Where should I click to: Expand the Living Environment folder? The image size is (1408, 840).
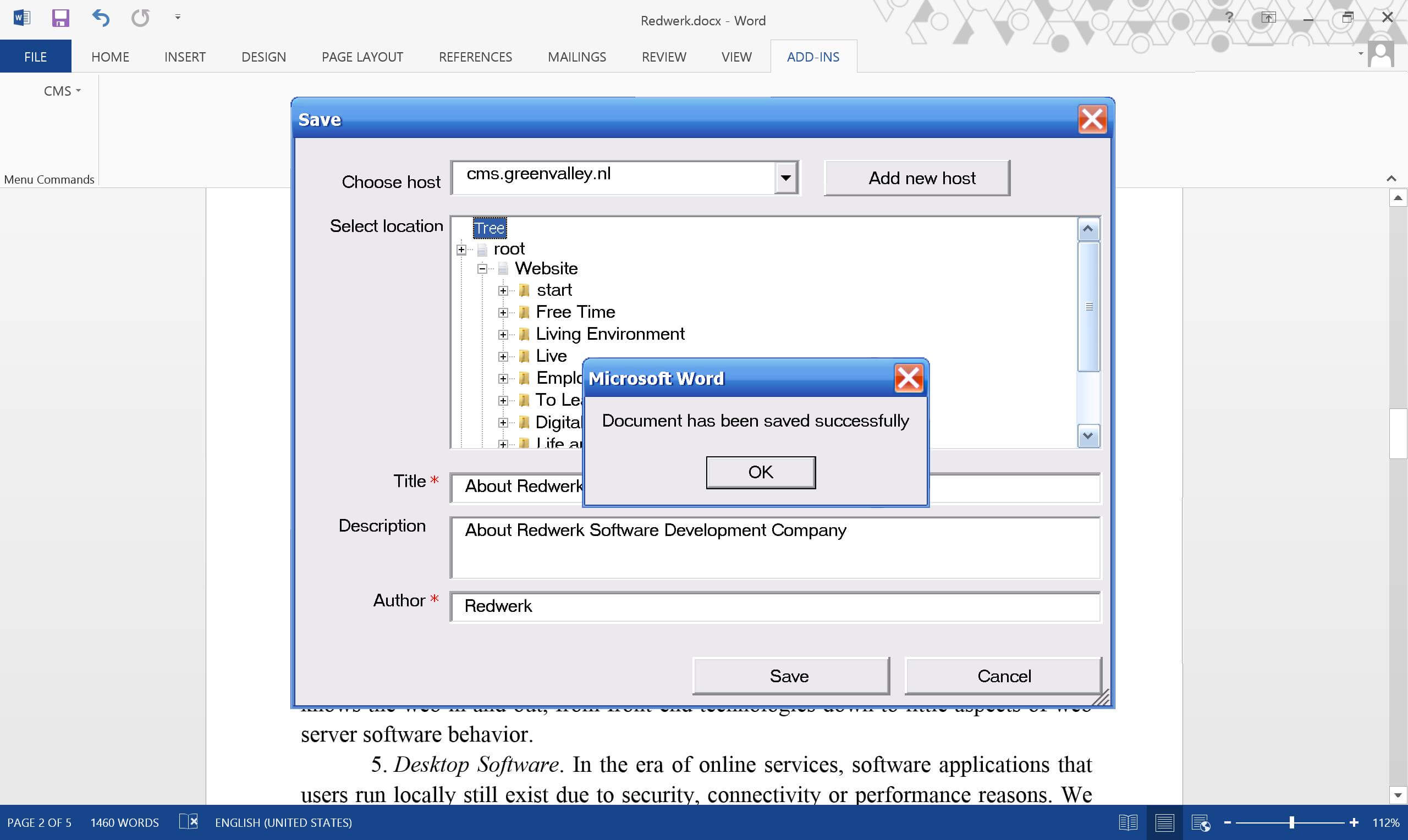tap(503, 335)
